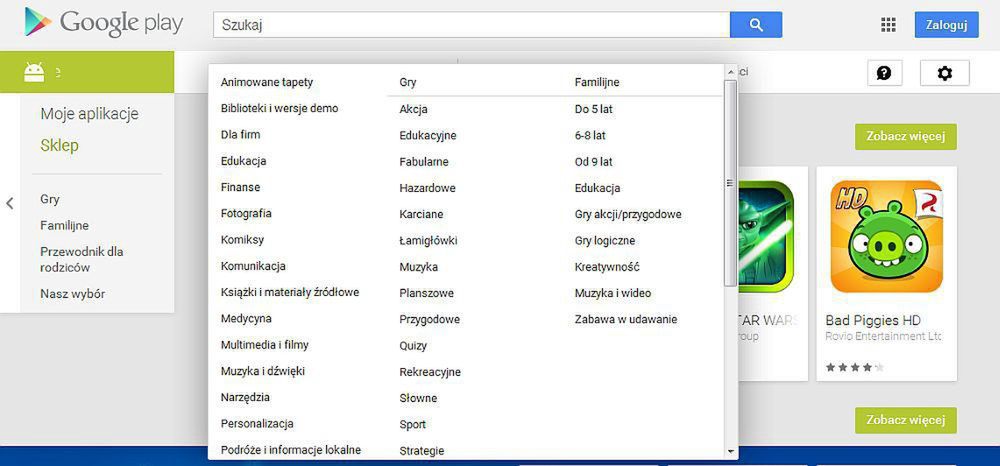The image size is (1000, 466).
Task: Select Fabularne games category
Action: tap(424, 162)
